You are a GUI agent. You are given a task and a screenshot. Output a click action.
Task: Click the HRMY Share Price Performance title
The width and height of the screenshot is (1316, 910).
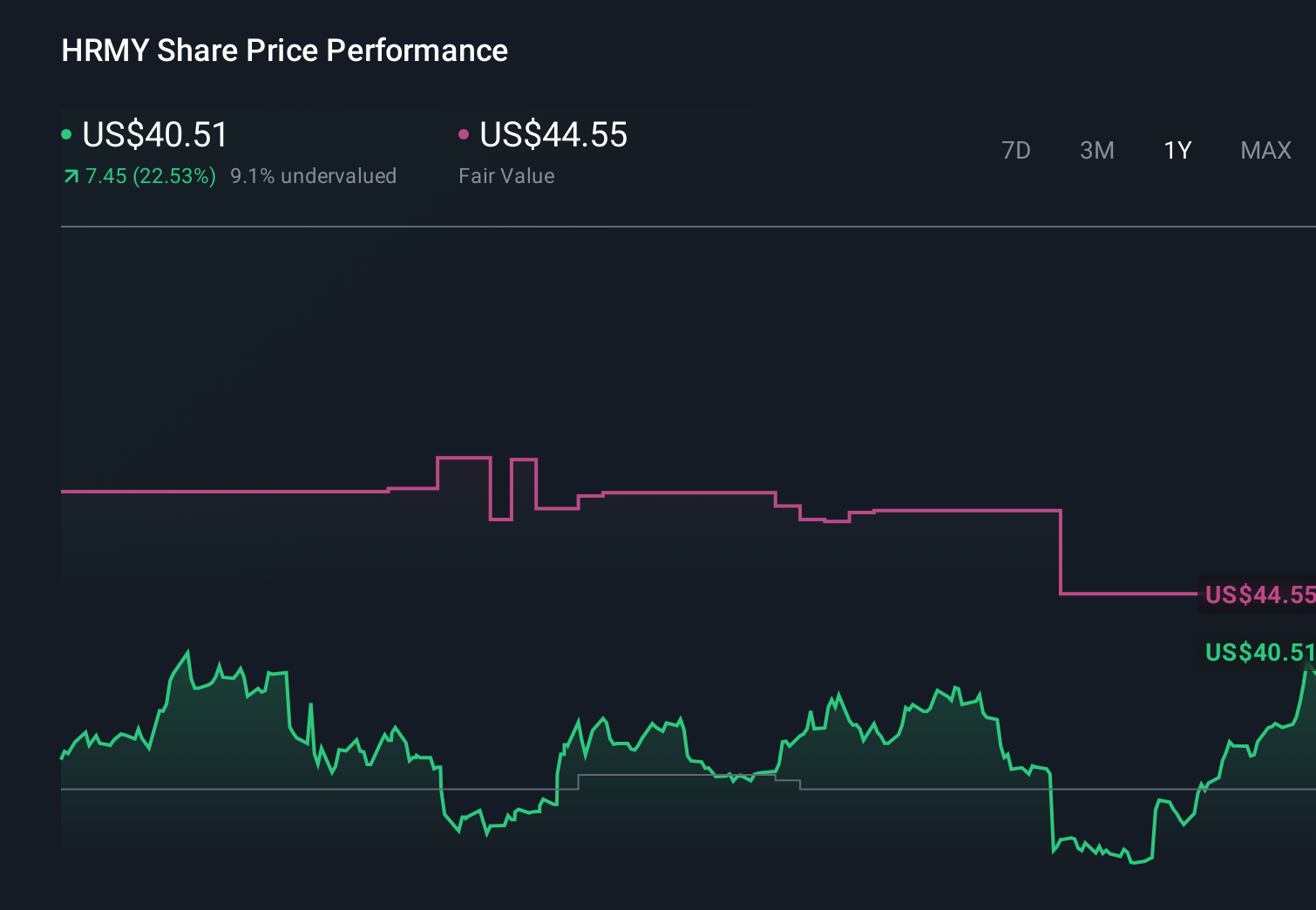click(x=283, y=51)
